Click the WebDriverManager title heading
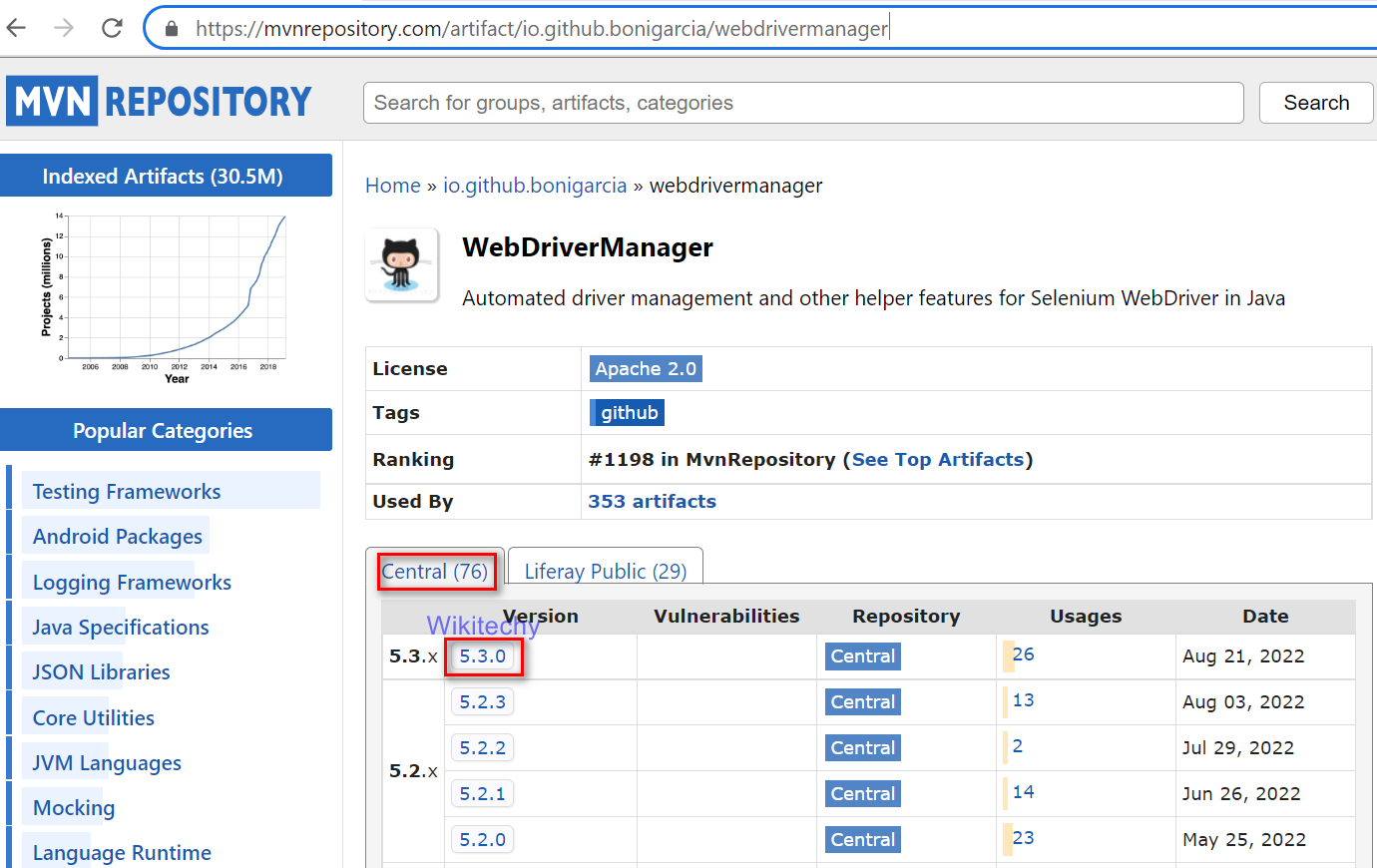The width and height of the screenshot is (1377, 868). click(588, 247)
